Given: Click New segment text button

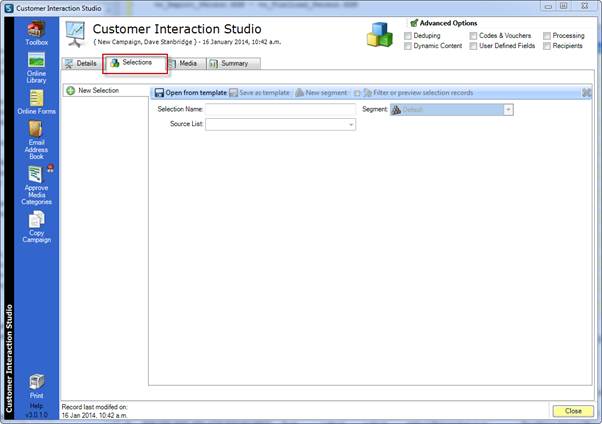Looking at the screenshot, I should click(326, 93).
